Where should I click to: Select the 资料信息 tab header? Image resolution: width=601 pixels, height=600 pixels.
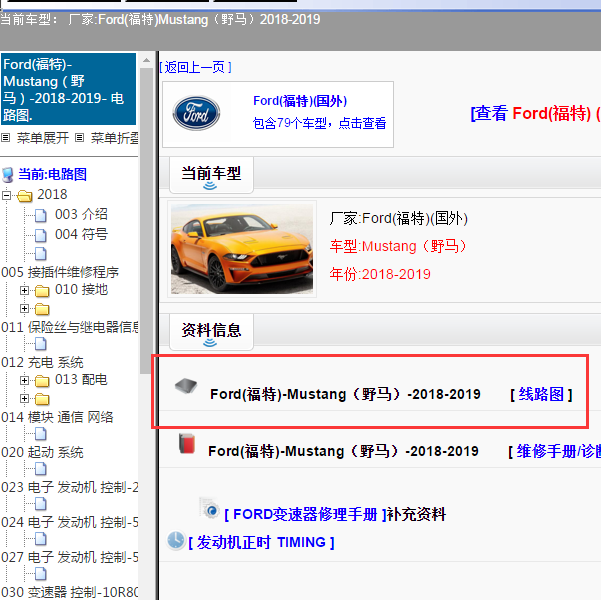(211, 331)
